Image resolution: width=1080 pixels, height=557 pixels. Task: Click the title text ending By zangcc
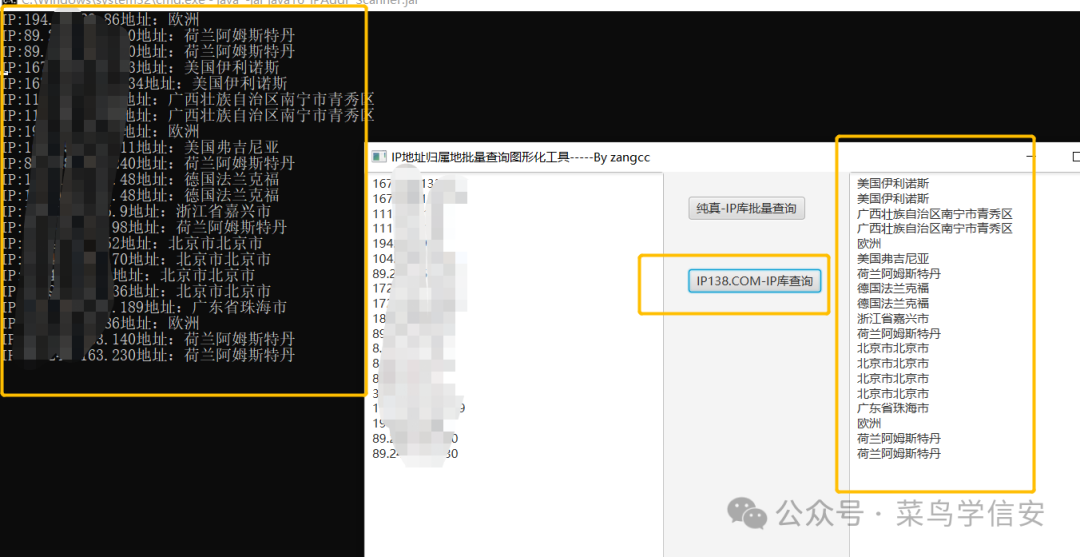click(x=520, y=157)
